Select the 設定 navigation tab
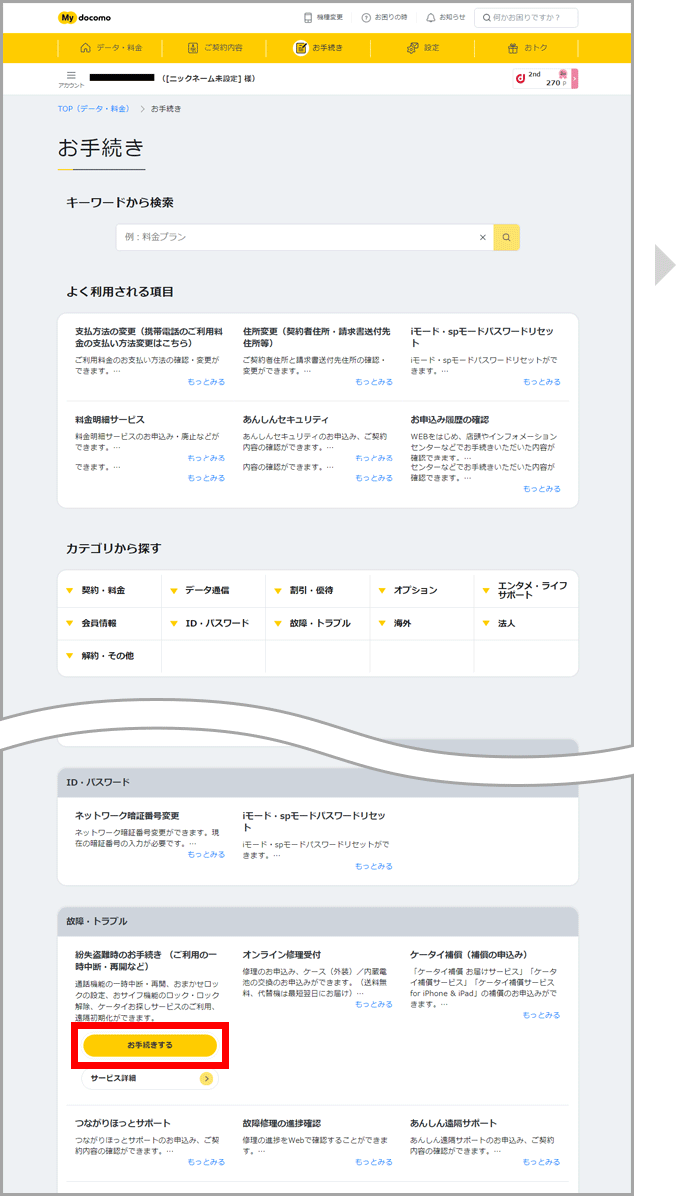 423,47
